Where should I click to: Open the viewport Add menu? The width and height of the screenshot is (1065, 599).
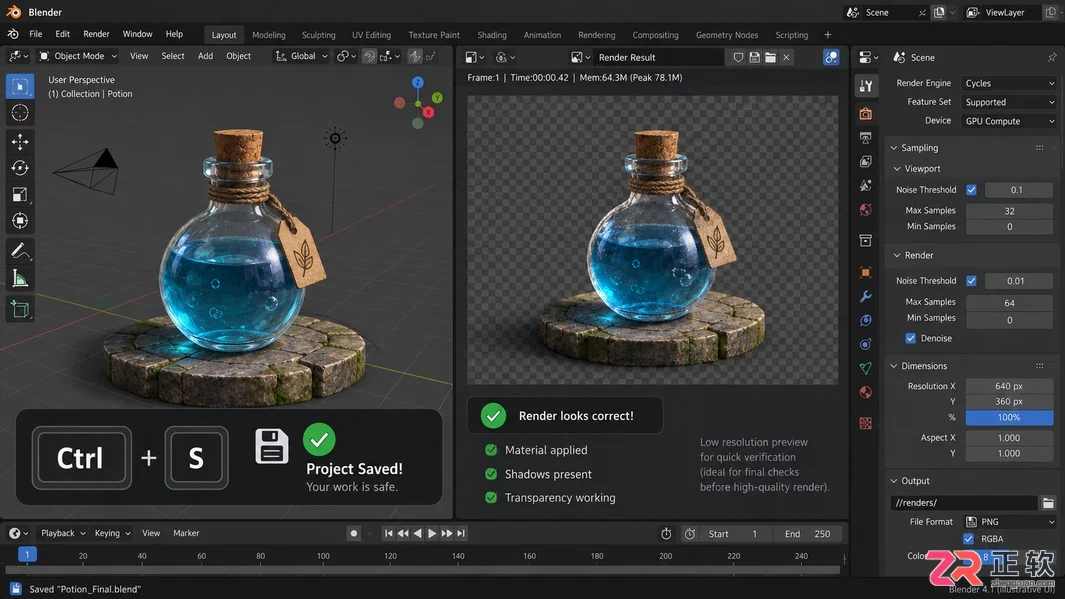tap(205, 56)
